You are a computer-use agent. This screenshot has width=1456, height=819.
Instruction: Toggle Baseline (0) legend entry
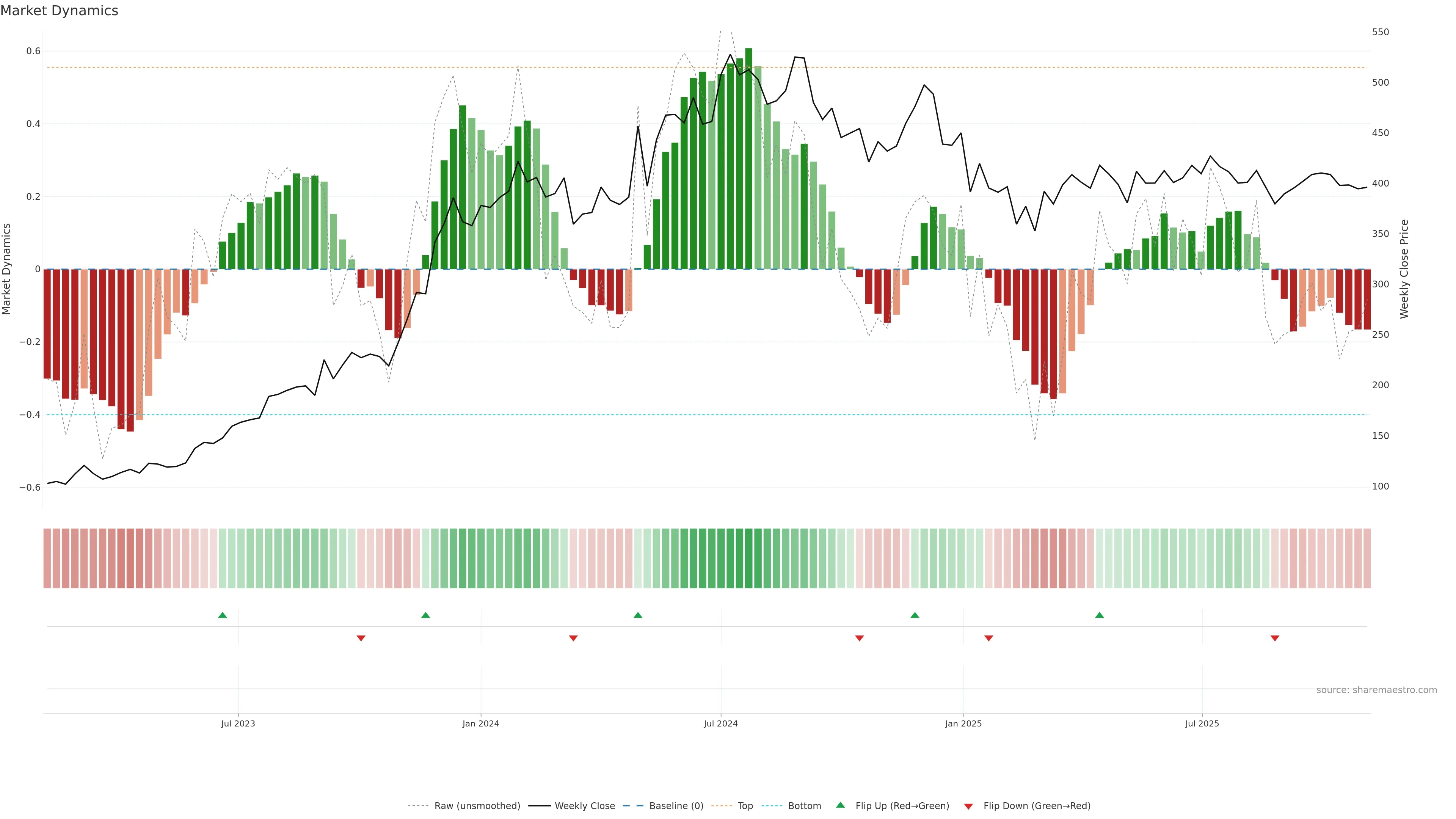coord(676,806)
